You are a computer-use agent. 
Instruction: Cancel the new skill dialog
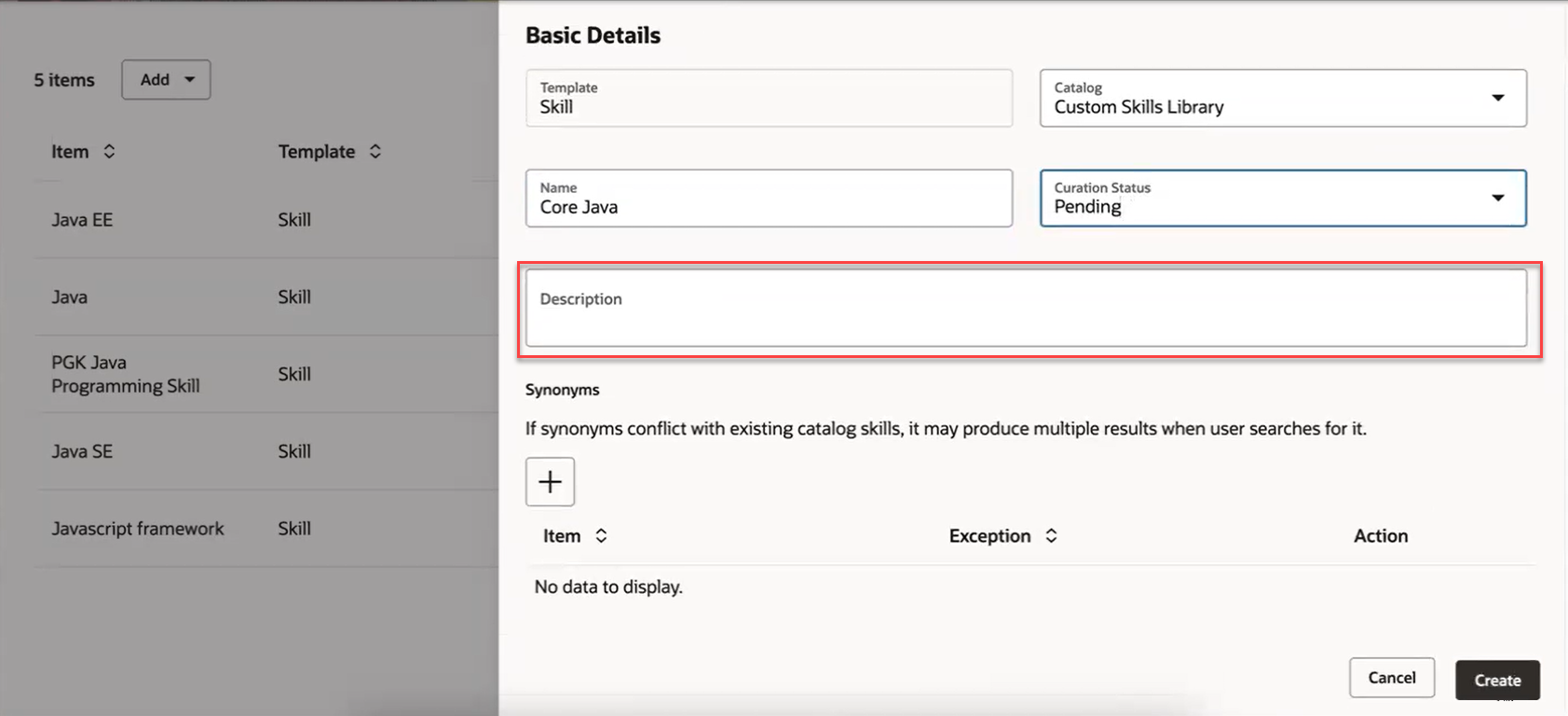point(1392,678)
